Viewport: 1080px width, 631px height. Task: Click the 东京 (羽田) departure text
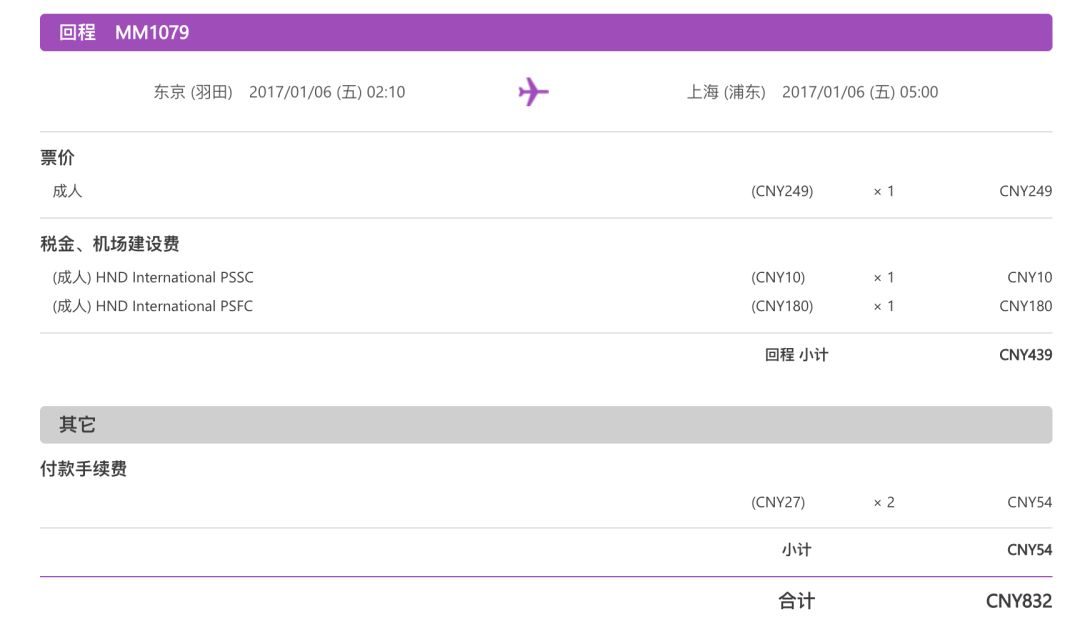point(193,92)
